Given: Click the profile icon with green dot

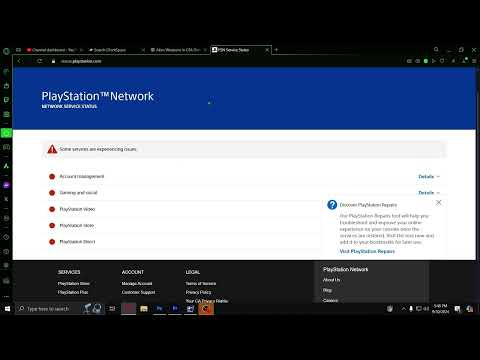Looking at the screenshot, I should tap(464, 61).
